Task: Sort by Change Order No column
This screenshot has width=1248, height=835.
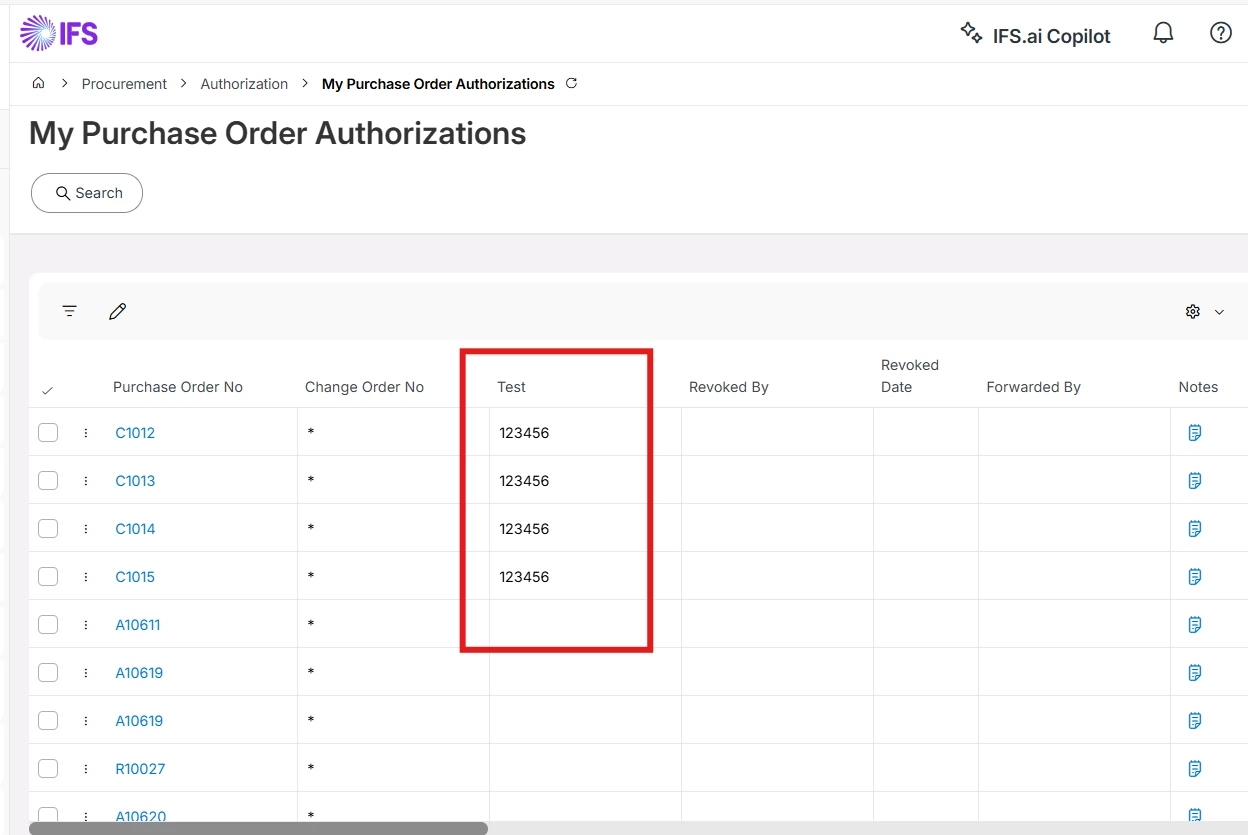Action: tap(364, 387)
